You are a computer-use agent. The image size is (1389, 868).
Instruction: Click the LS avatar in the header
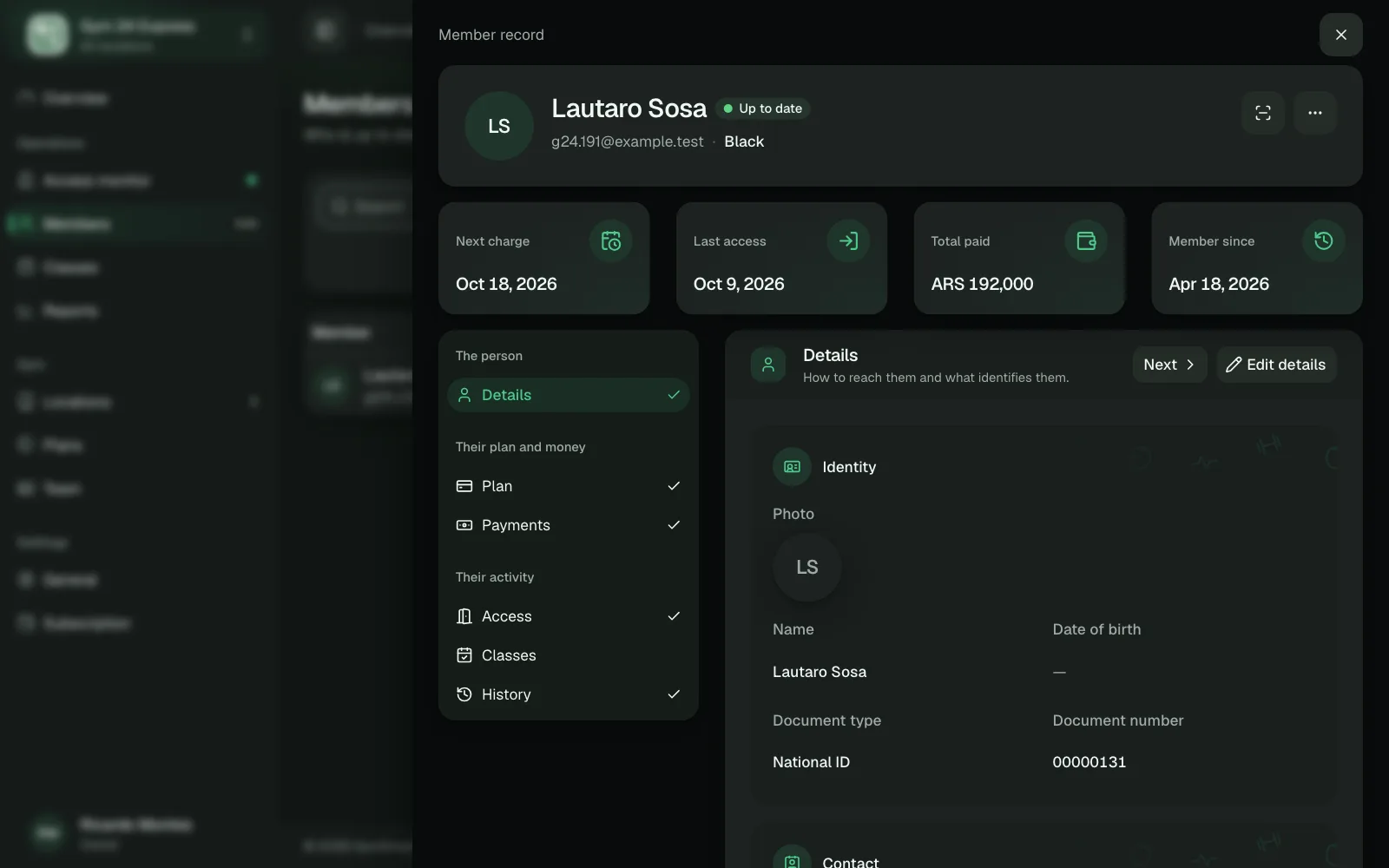click(499, 126)
